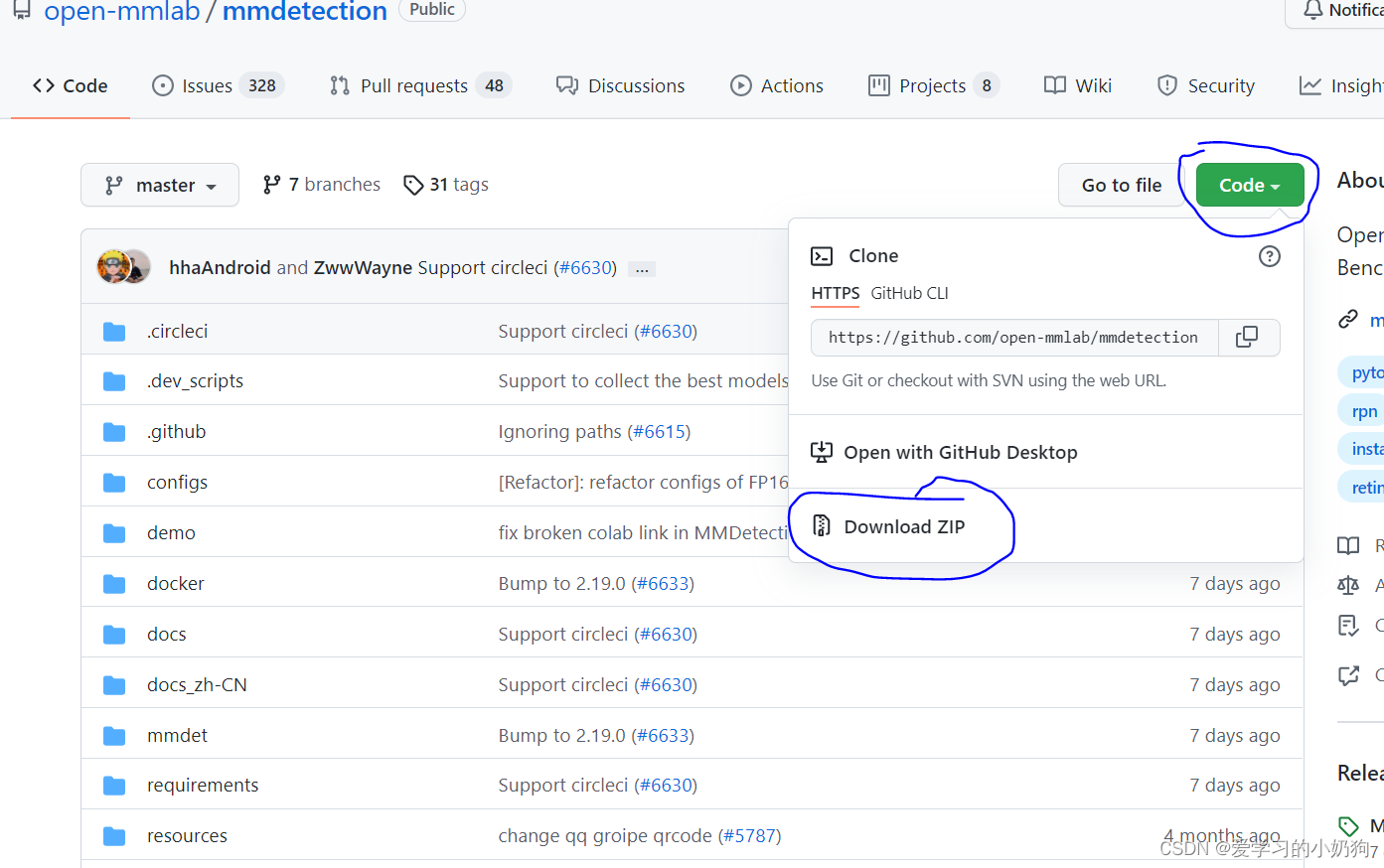The width and height of the screenshot is (1384, 868).
Task: Expand commit message ellipsis button
Action: tap(643, 269)
